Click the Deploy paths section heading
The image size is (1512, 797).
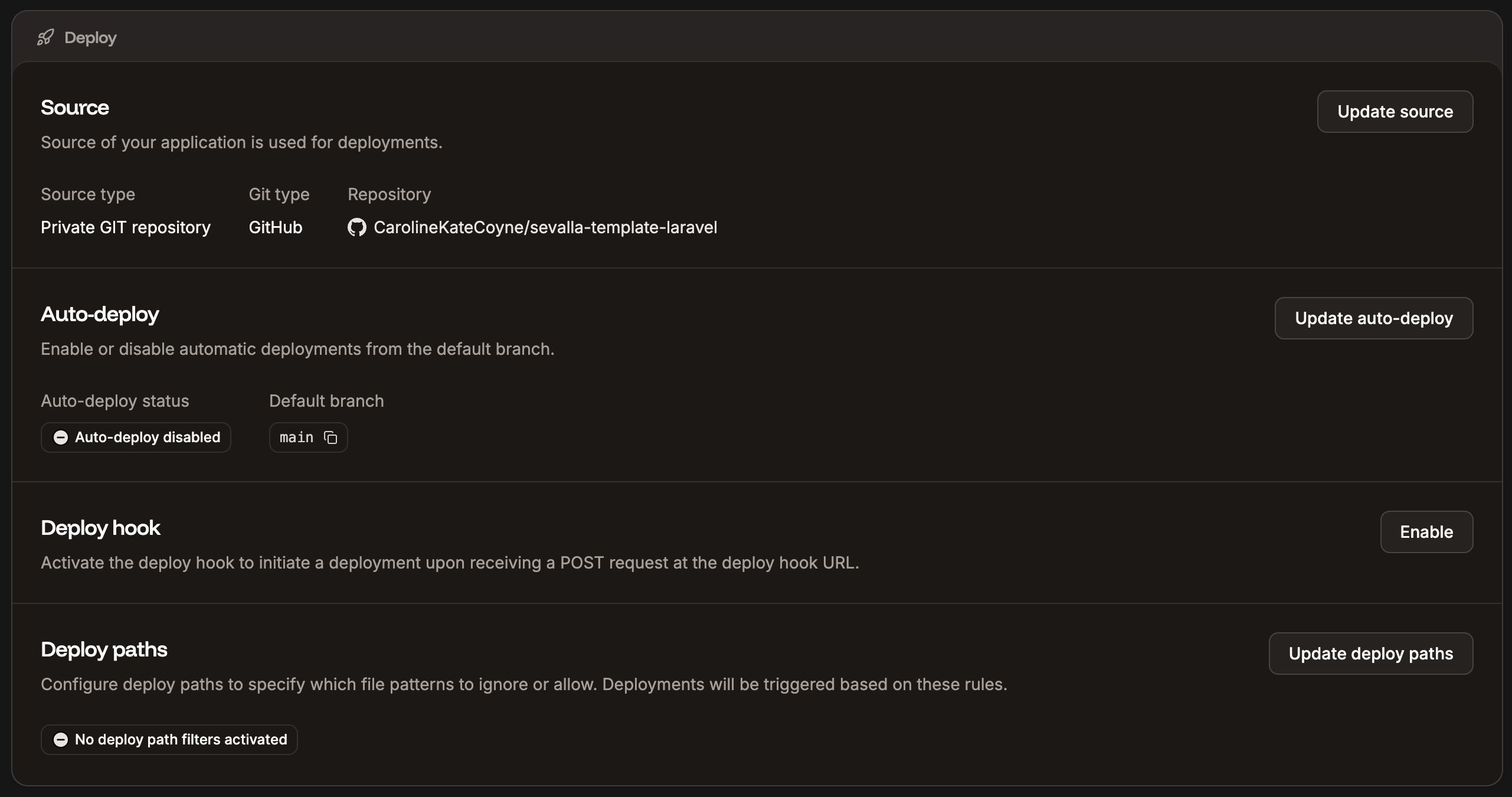coord(104,649)
